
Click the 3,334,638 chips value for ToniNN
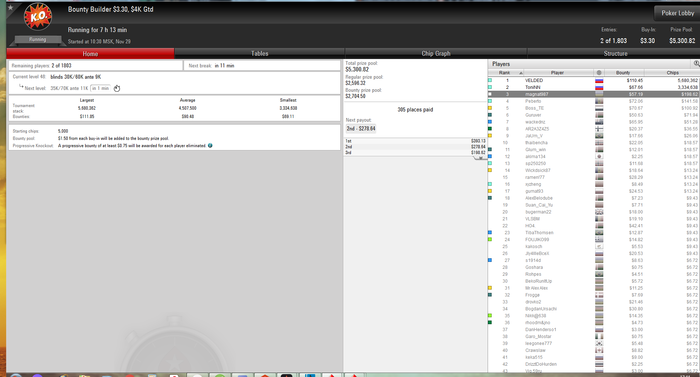(687, 88)
